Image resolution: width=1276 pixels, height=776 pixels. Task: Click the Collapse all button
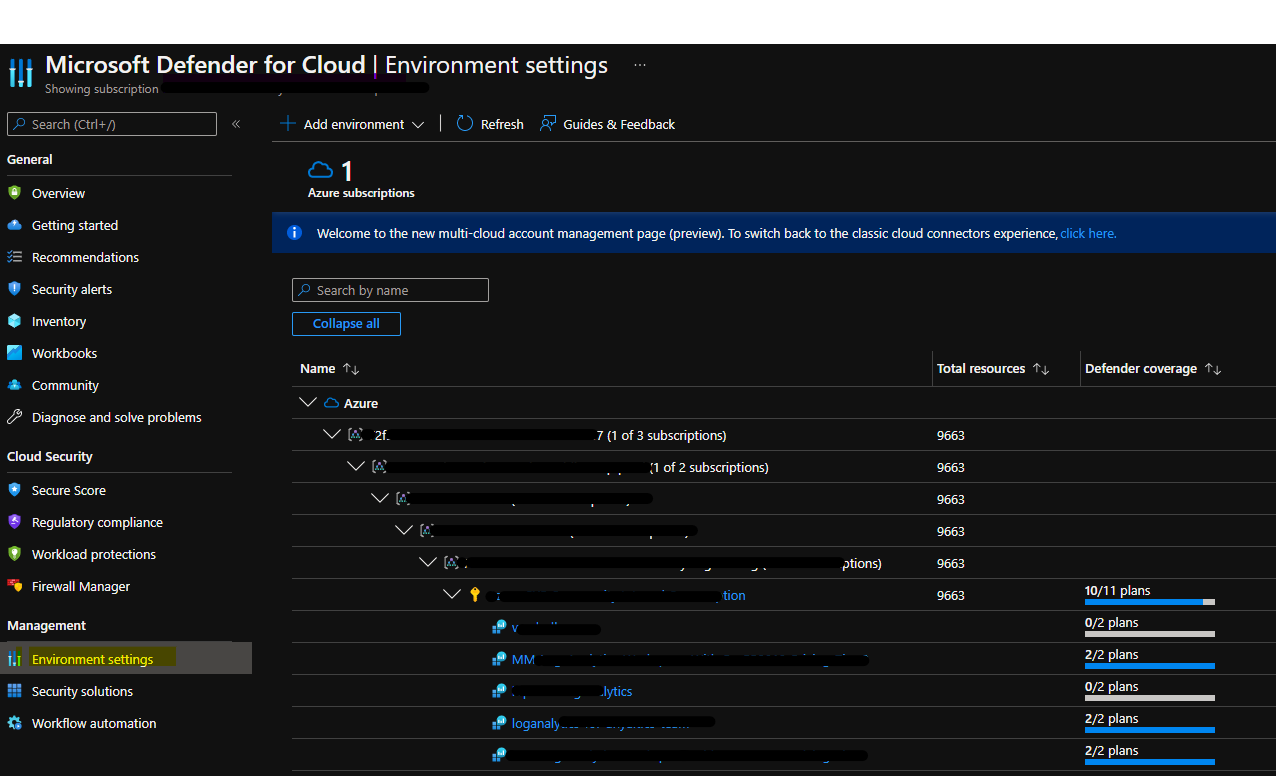[x=346, y=323]
